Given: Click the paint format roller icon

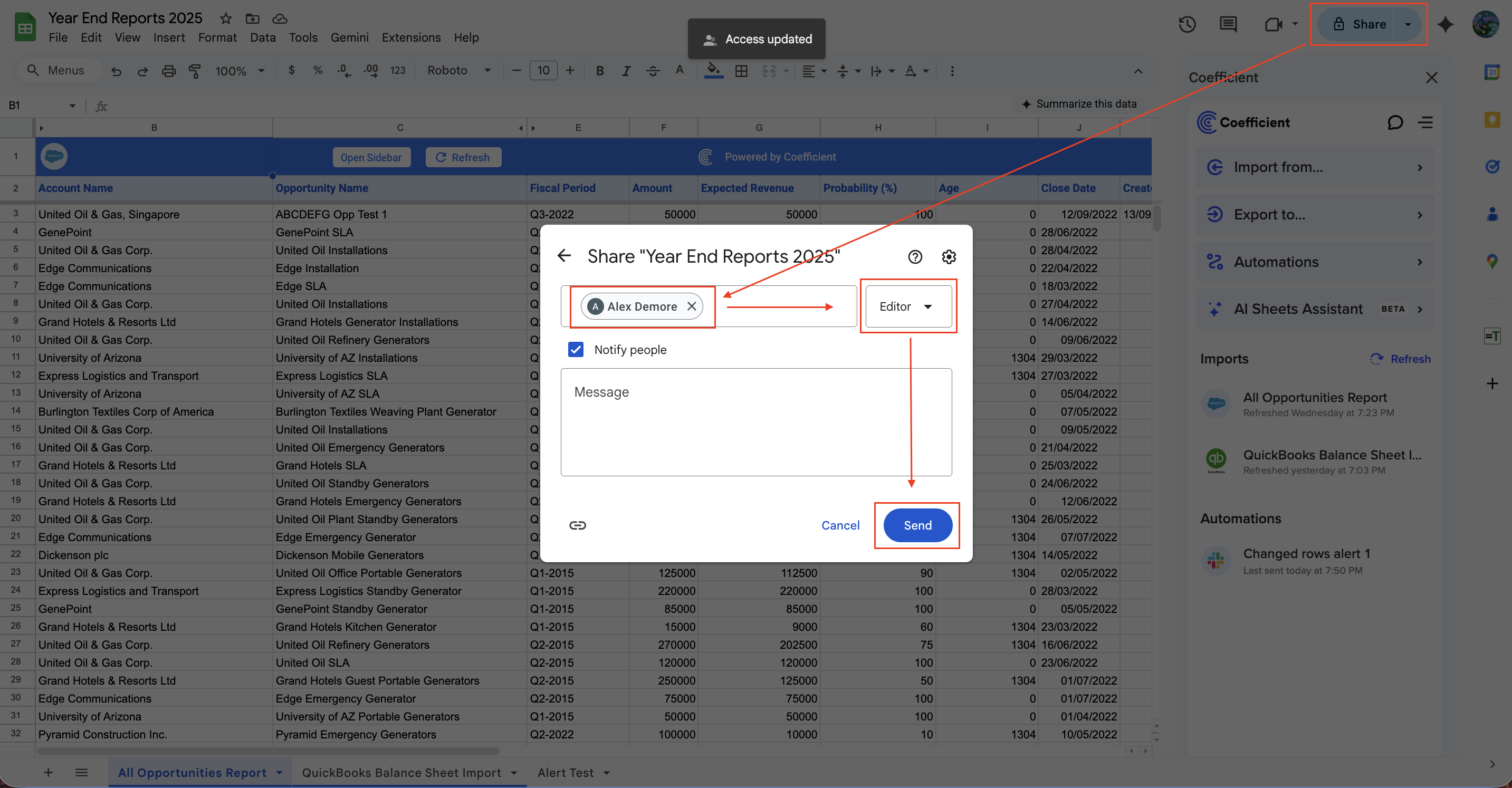Looking at the screenshot, I should tap(194, 71).
